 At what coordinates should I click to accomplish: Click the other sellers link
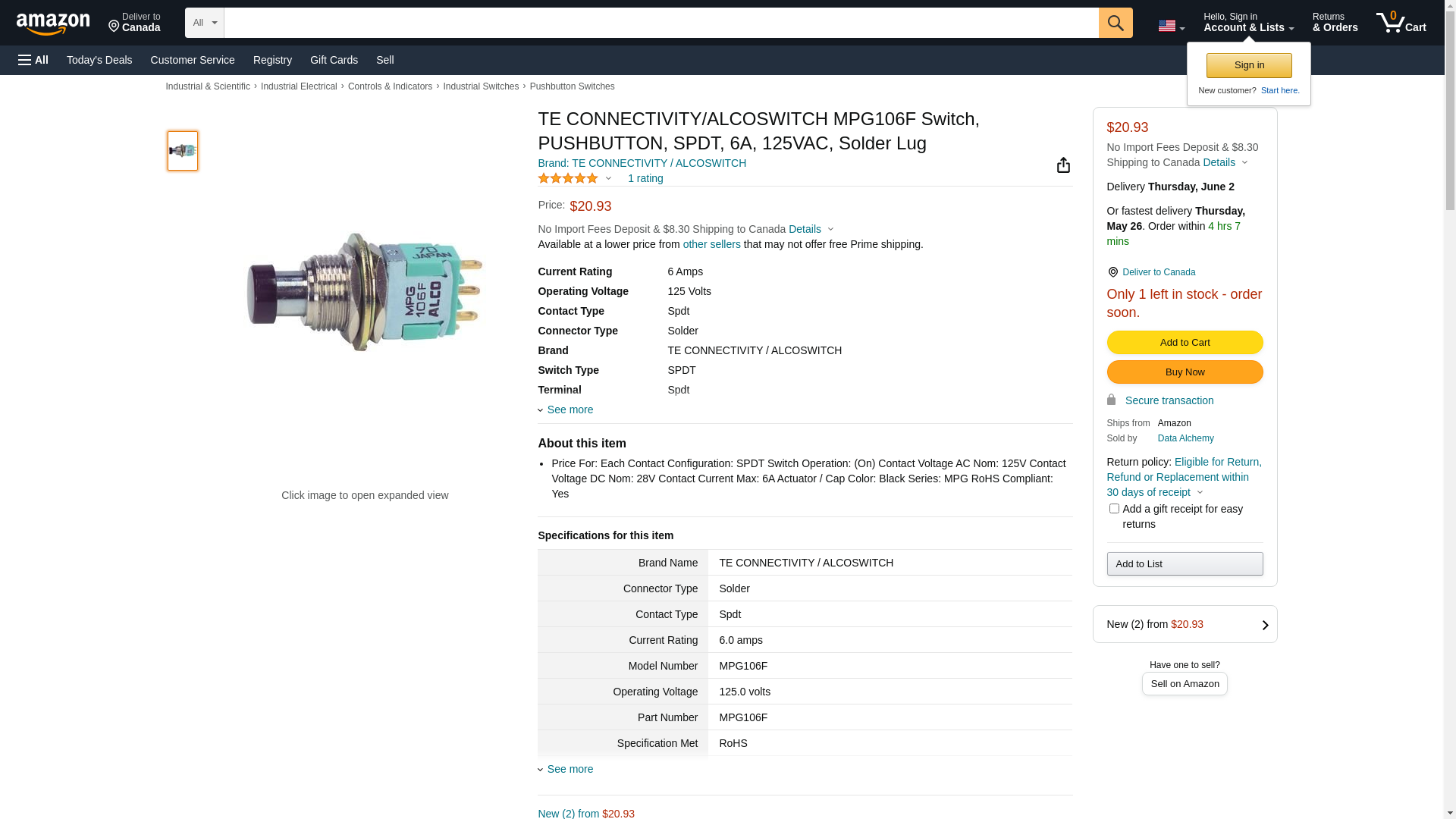(711, 244)
